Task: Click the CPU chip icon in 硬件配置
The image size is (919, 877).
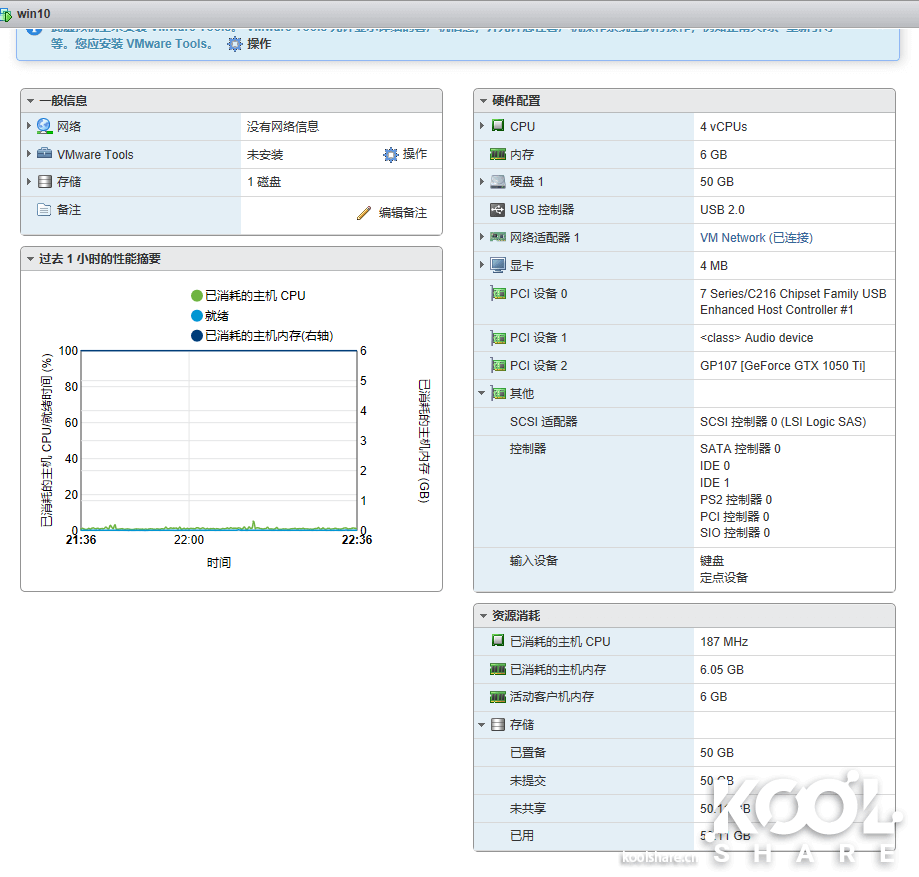Action: 497,127
